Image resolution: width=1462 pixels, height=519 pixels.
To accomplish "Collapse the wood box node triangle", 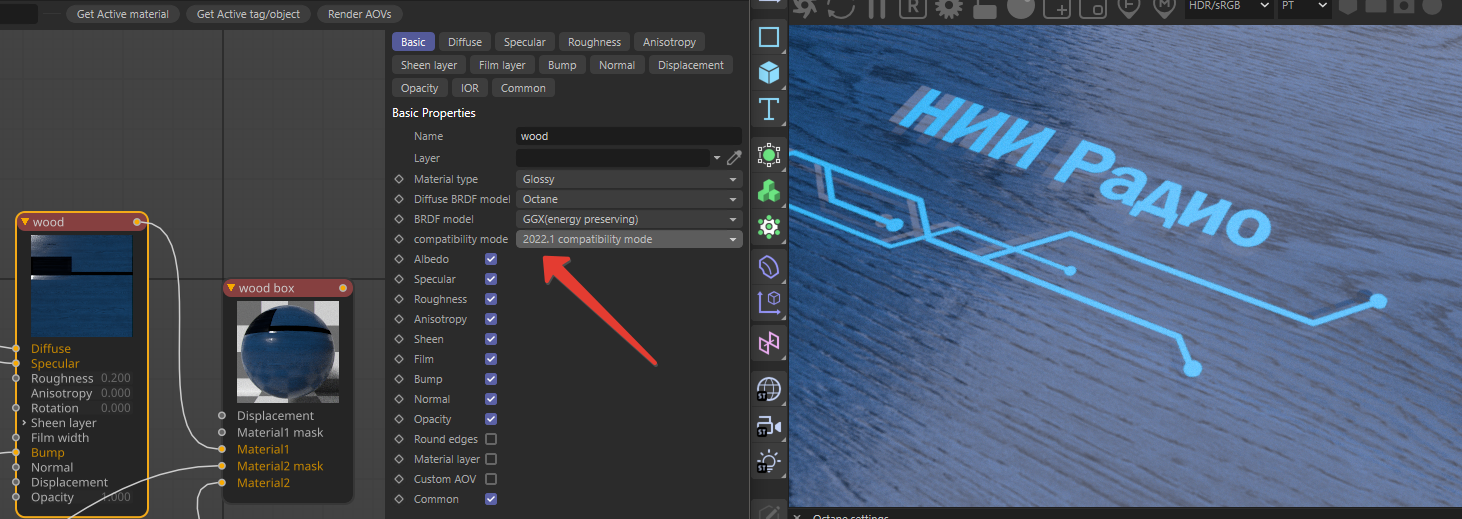I will coord(231,288).
